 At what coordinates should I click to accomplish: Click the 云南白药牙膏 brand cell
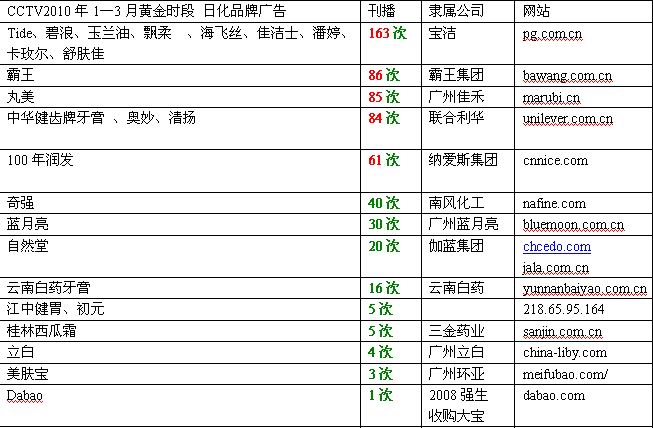(x=48, y=288)
